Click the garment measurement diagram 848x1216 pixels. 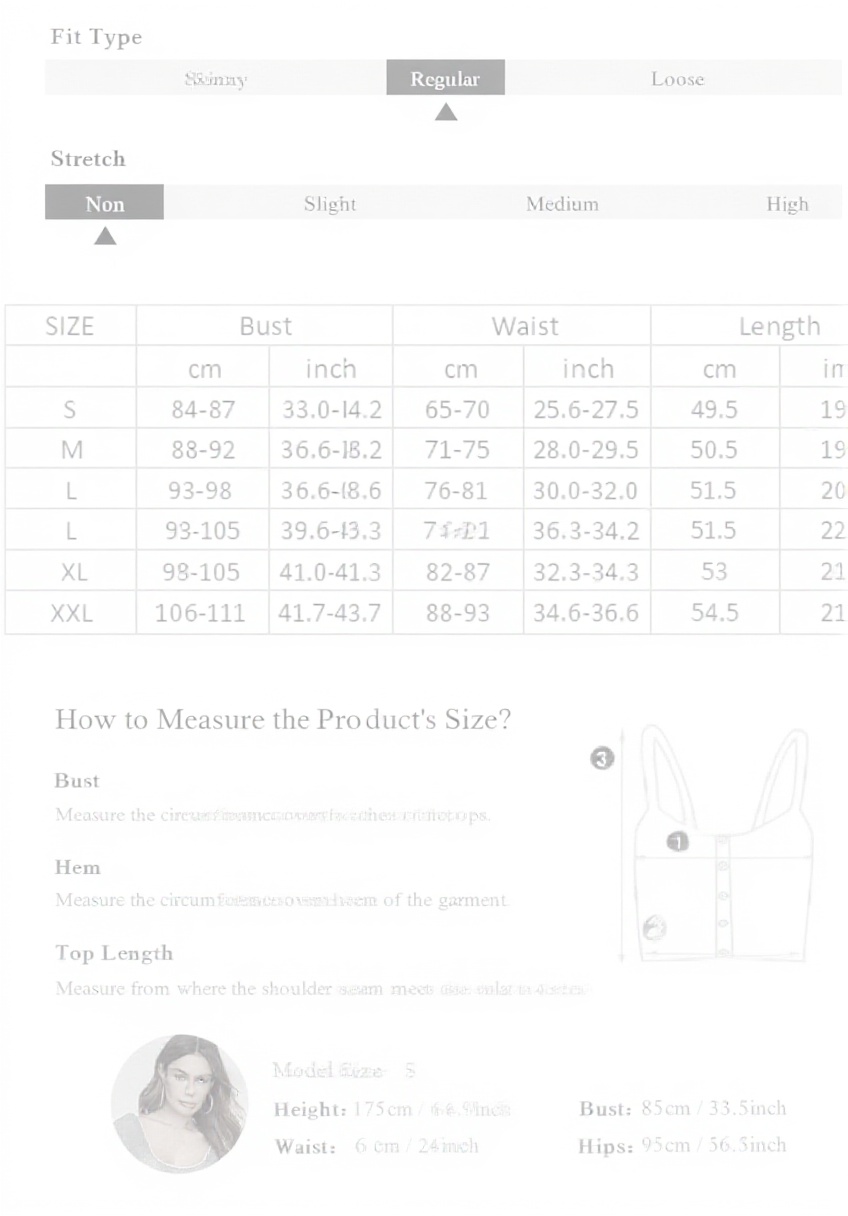coord(716,845)
